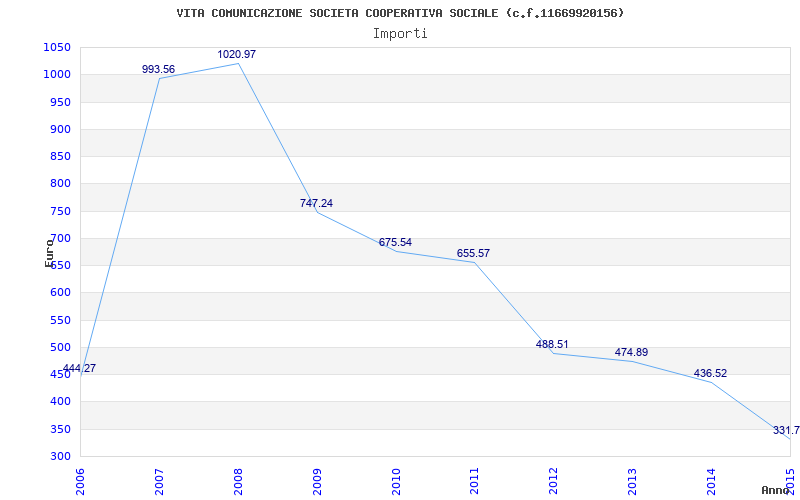Viewport: 800px width, 500px height.
Task: Click the 600 y-axis tick label
Action: [60, 293]
